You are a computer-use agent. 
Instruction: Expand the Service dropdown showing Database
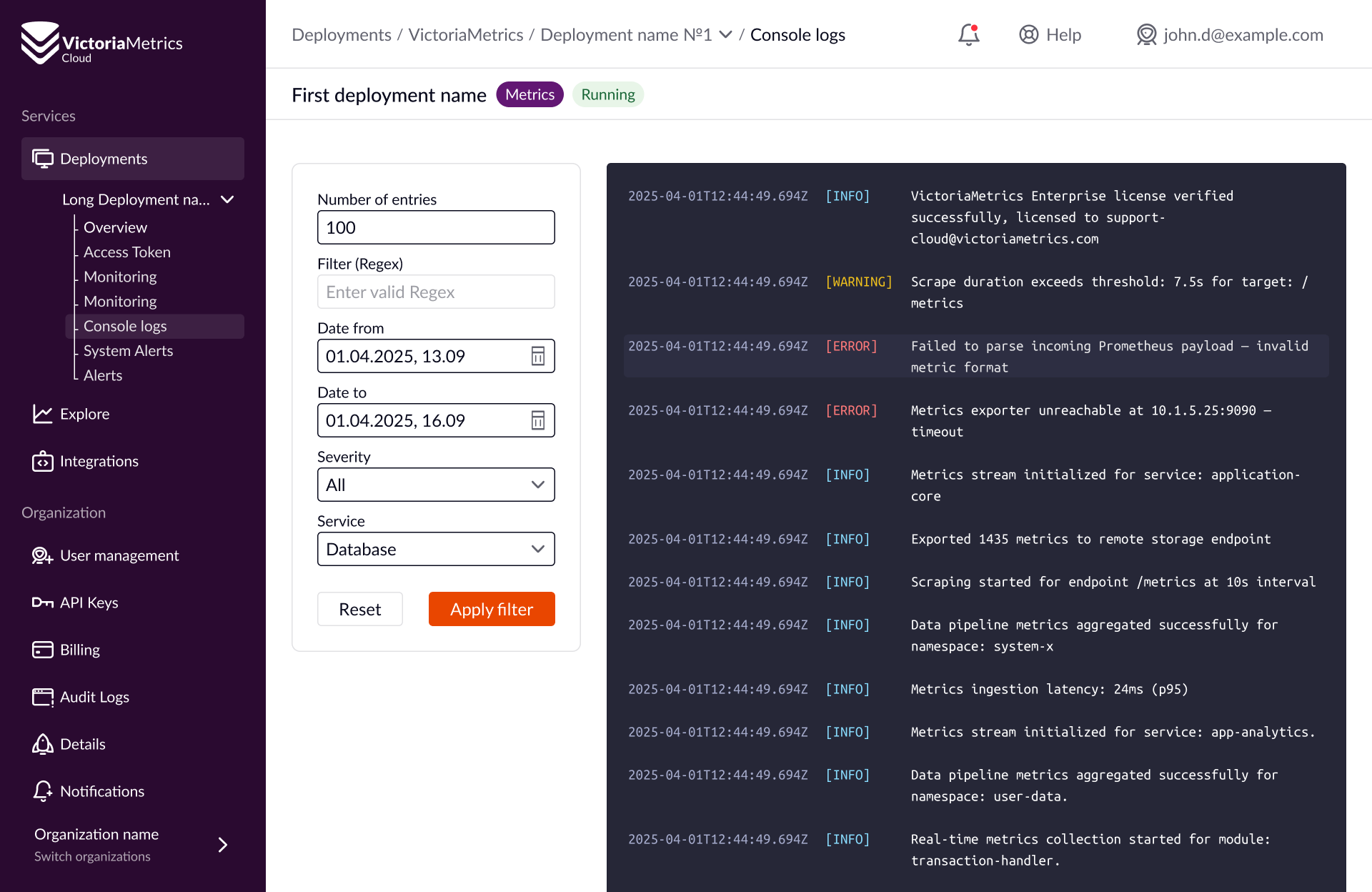(x=436, y=549)
